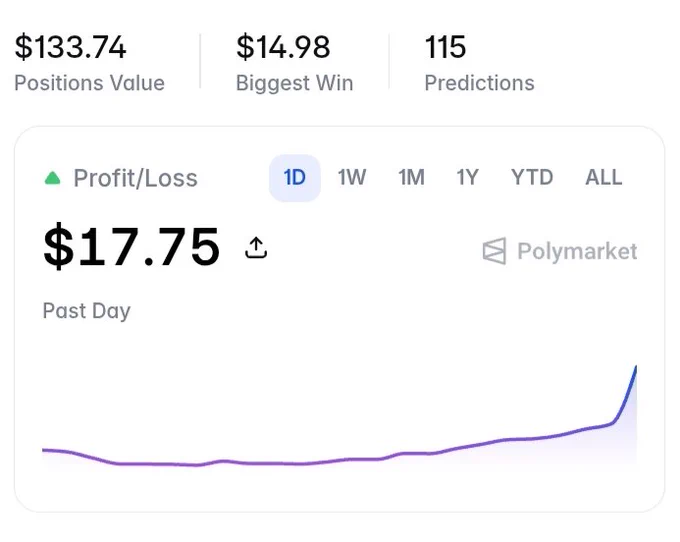Click the Biggest Win label

click(294, 83)
